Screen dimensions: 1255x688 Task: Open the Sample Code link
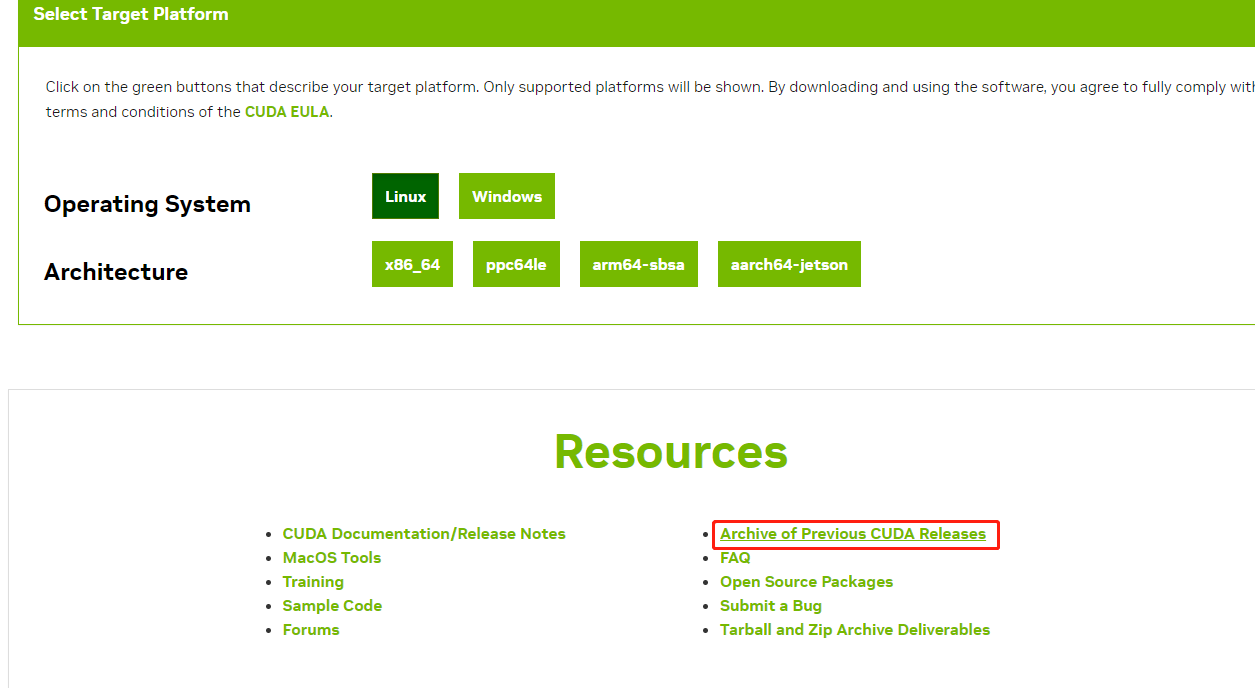click(x=332, y=606)
